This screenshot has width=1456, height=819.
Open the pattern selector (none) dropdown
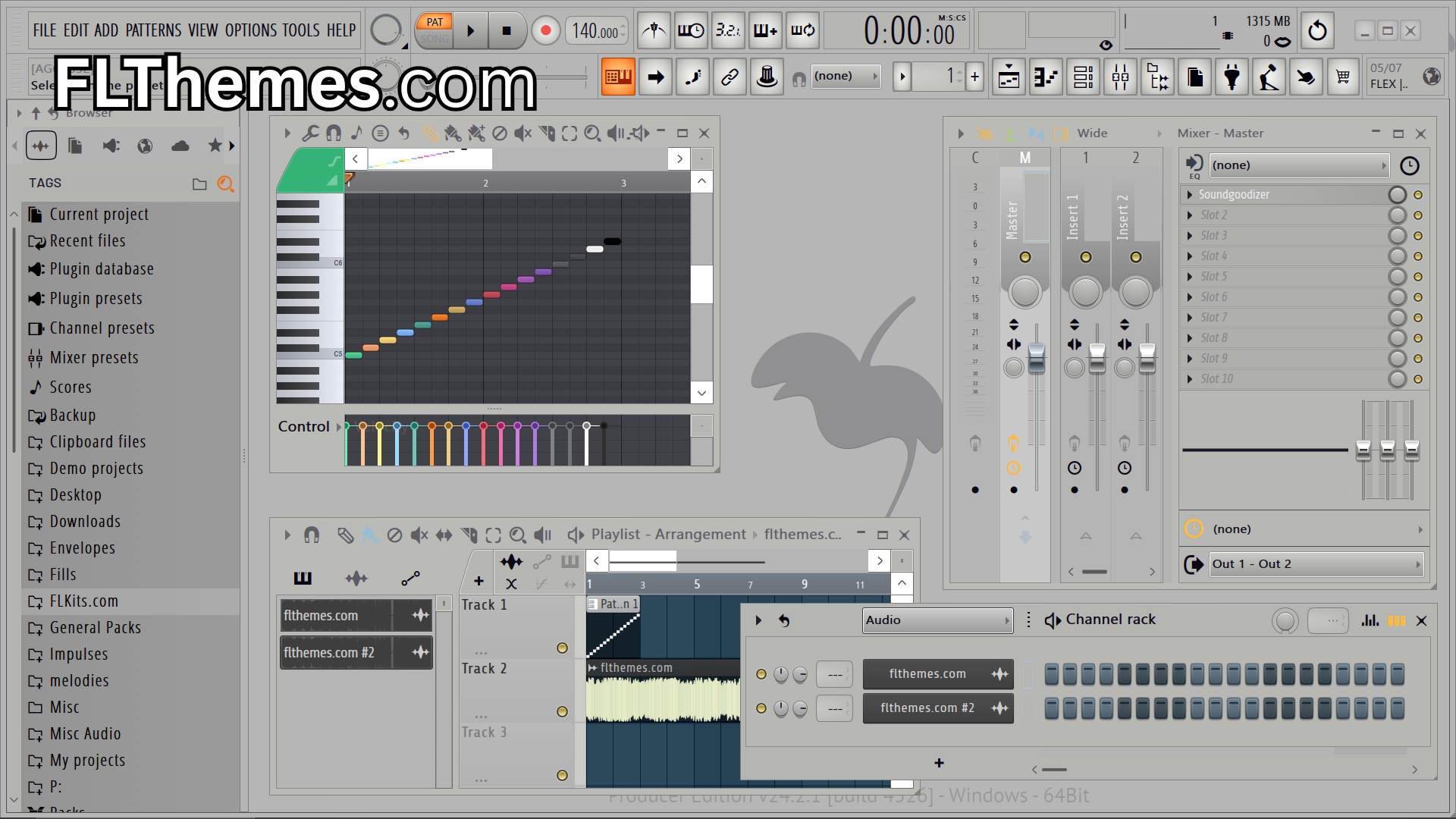pos(846,76)
